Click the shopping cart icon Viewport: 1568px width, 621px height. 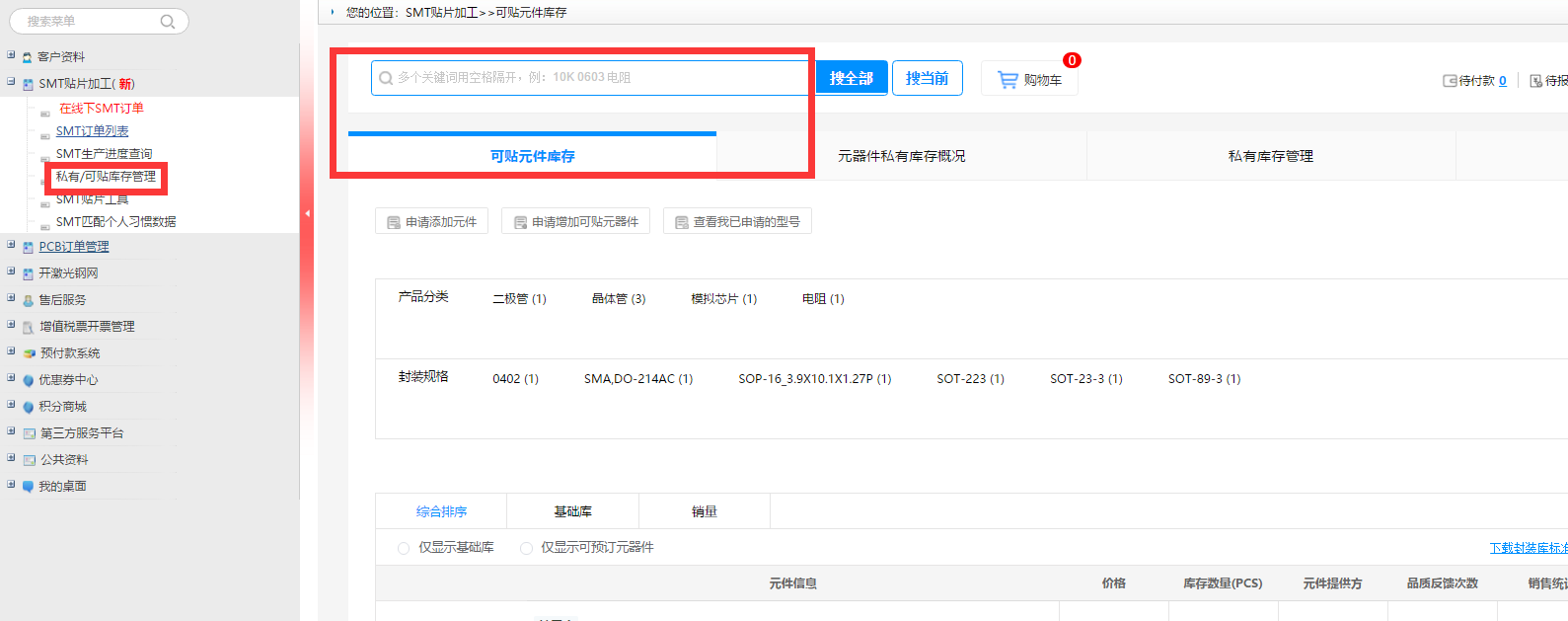click(1008, 80)
